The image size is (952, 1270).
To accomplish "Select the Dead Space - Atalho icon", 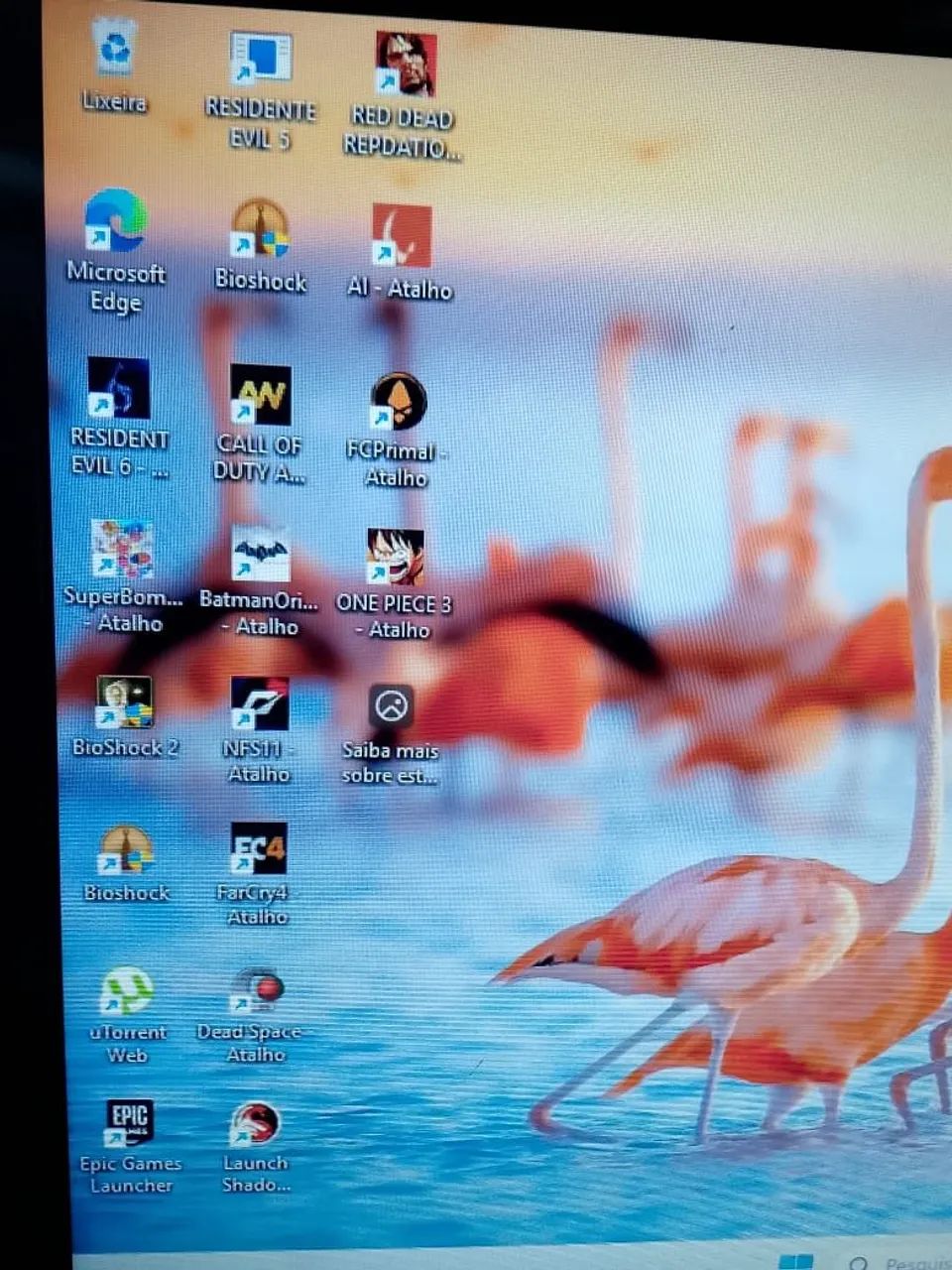I will click(x=257, y=991).
